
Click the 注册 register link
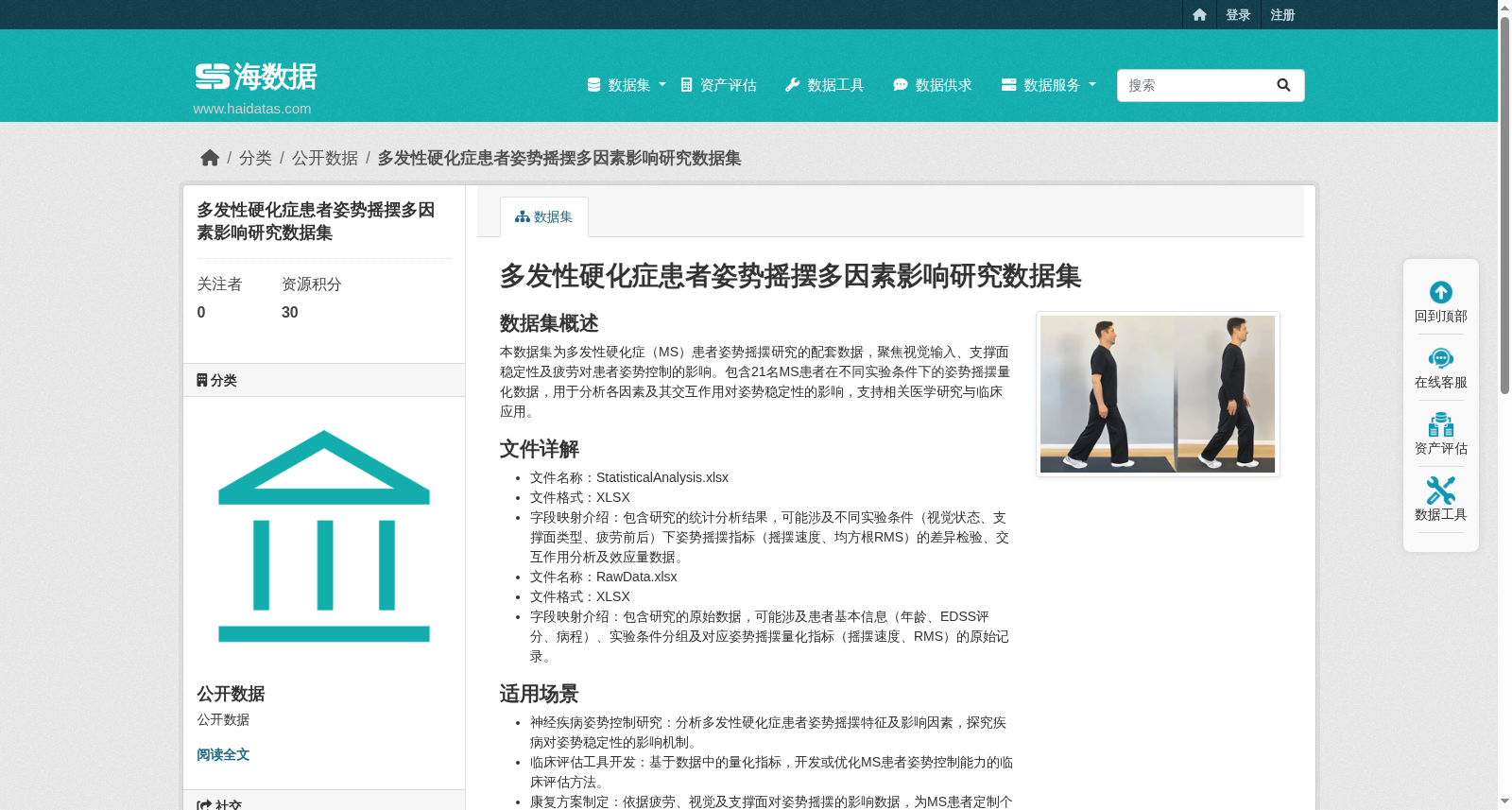coord(1282,14)
